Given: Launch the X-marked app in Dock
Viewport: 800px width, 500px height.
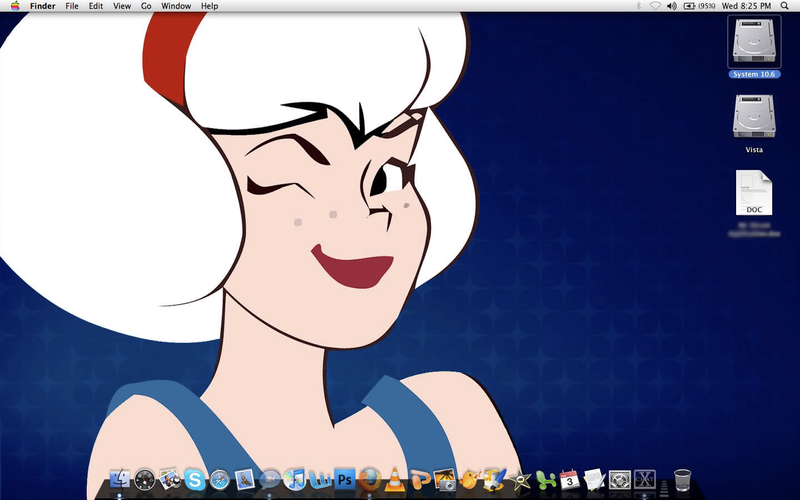Looking at the screenshot, I should [x=644, y=480].
